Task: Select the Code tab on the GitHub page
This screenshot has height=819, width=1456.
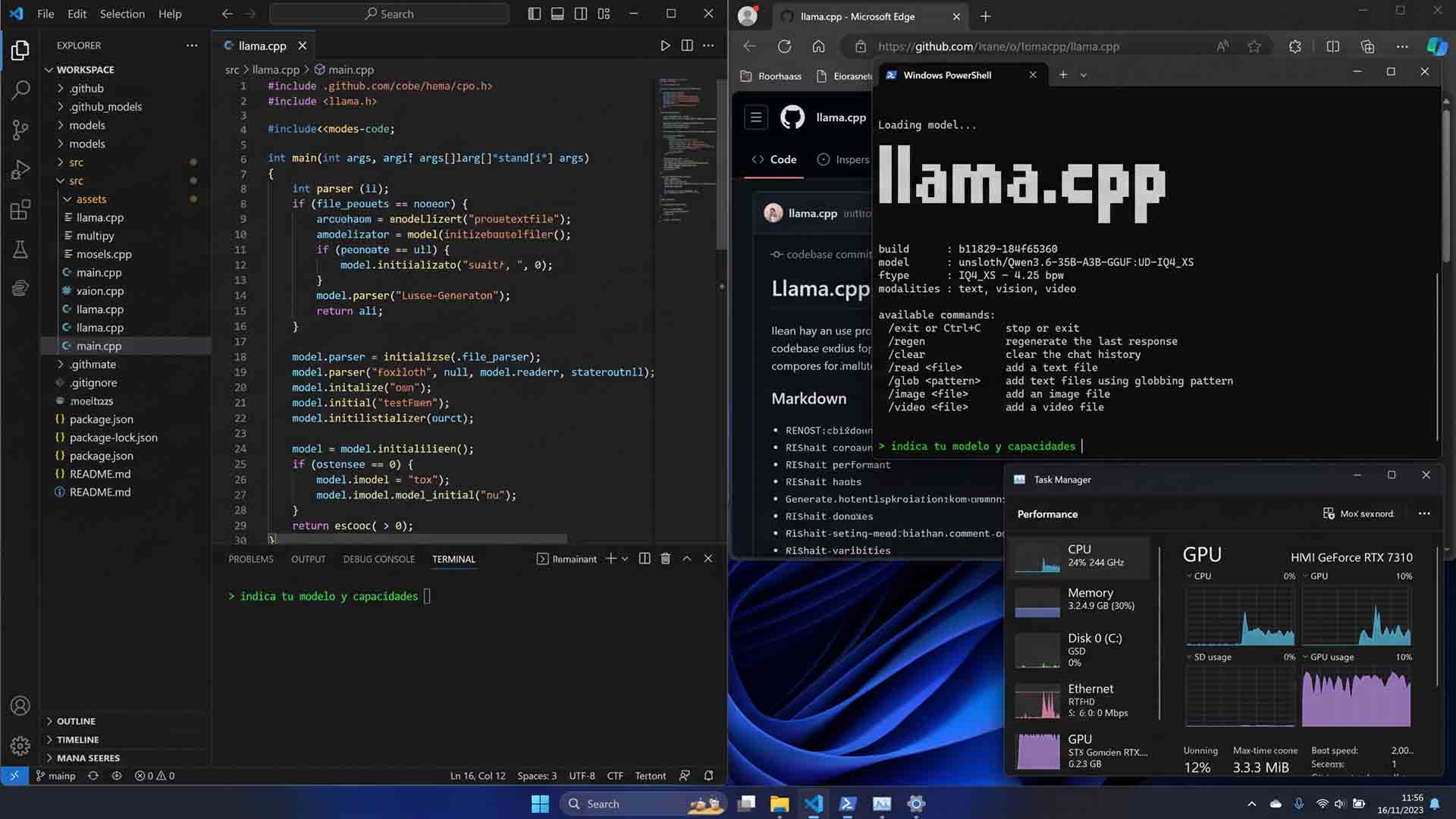Action: tap(773, 159)
